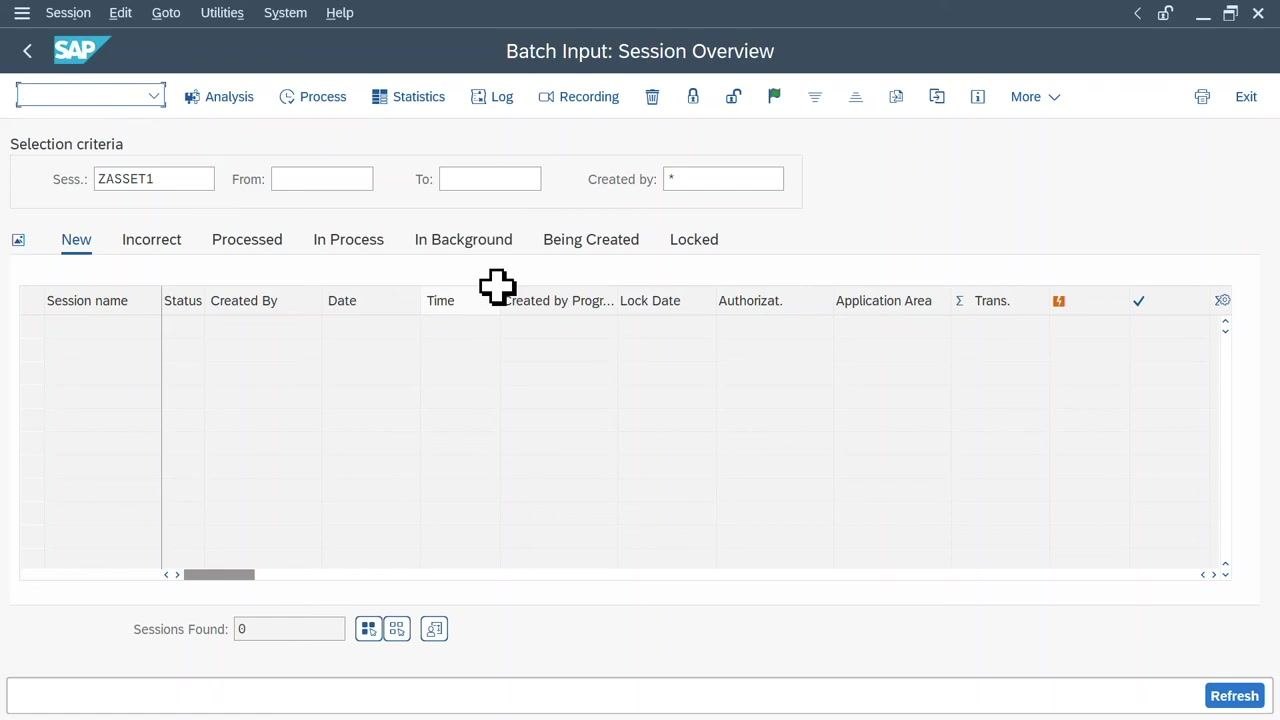Click the sort descending lines icon
This screenshot has height=720, width=1280.
pos(815,97)
